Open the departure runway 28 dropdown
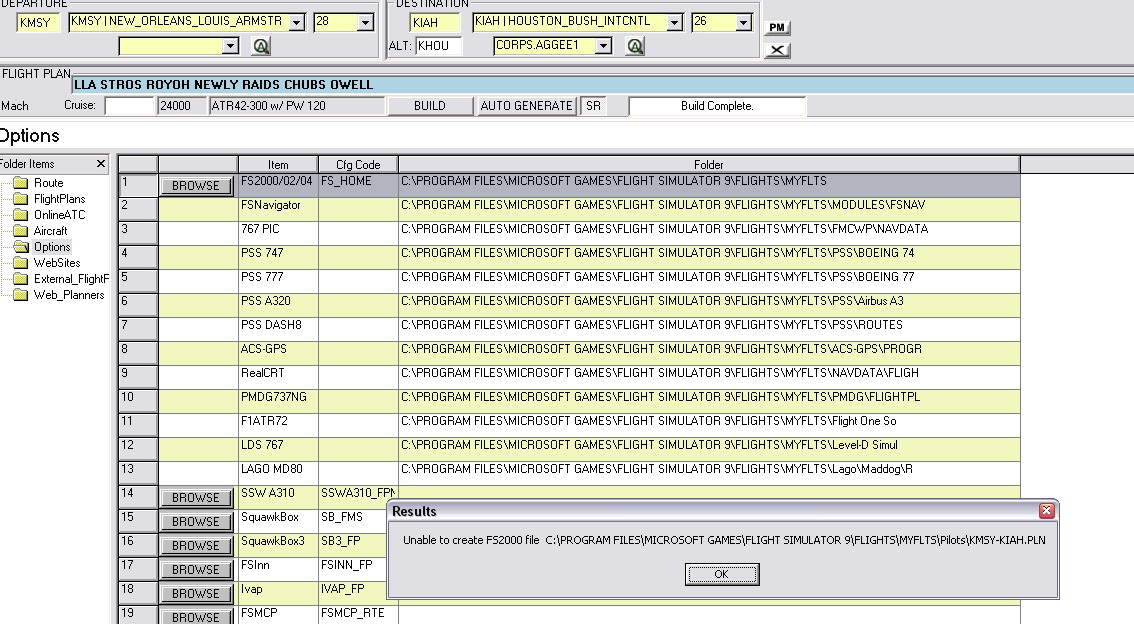The height and width of the screenshot is (624, 1134). [x=365, y=22]
